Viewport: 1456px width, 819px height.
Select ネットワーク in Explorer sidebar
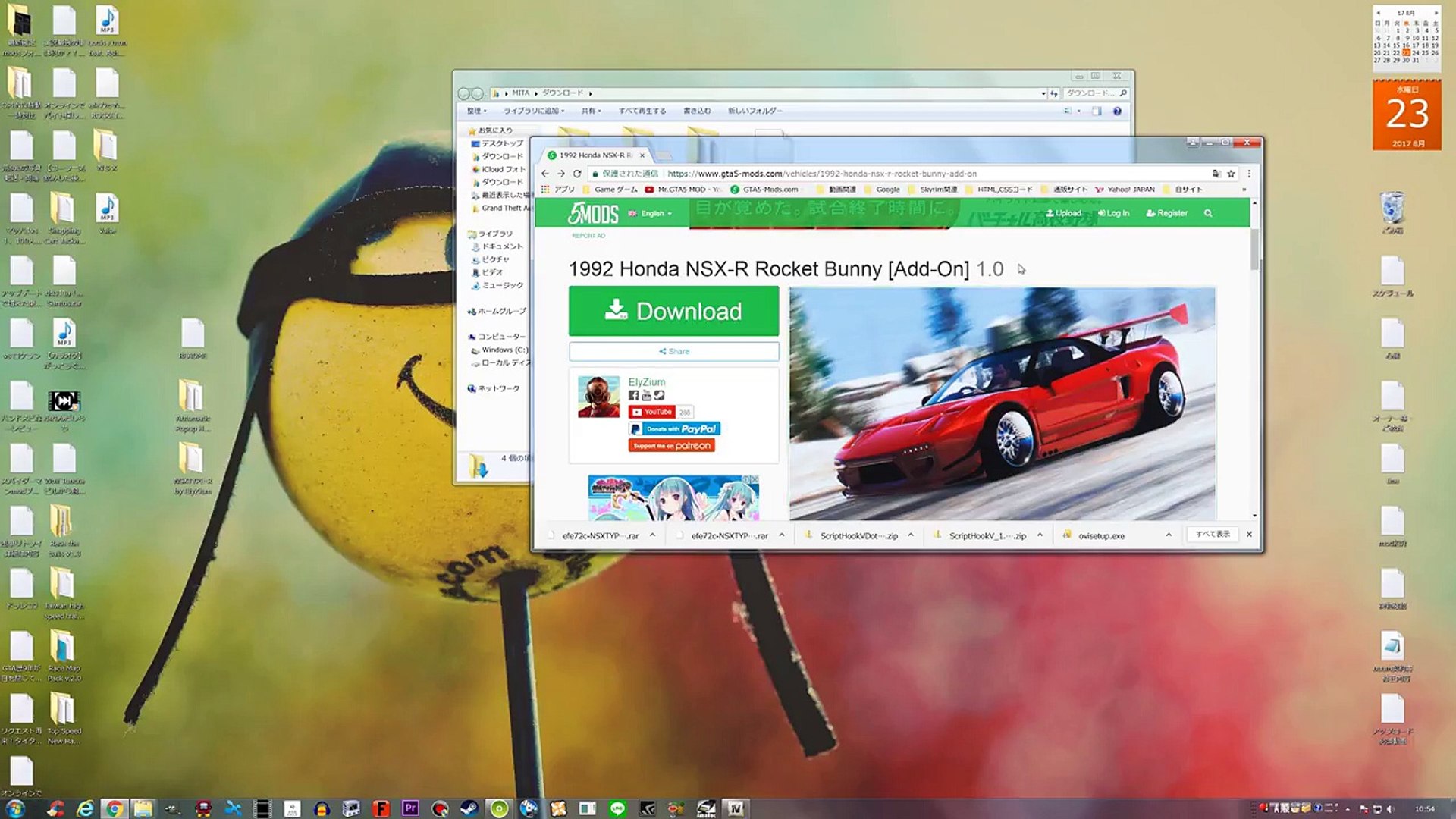[x=494, y=388]
